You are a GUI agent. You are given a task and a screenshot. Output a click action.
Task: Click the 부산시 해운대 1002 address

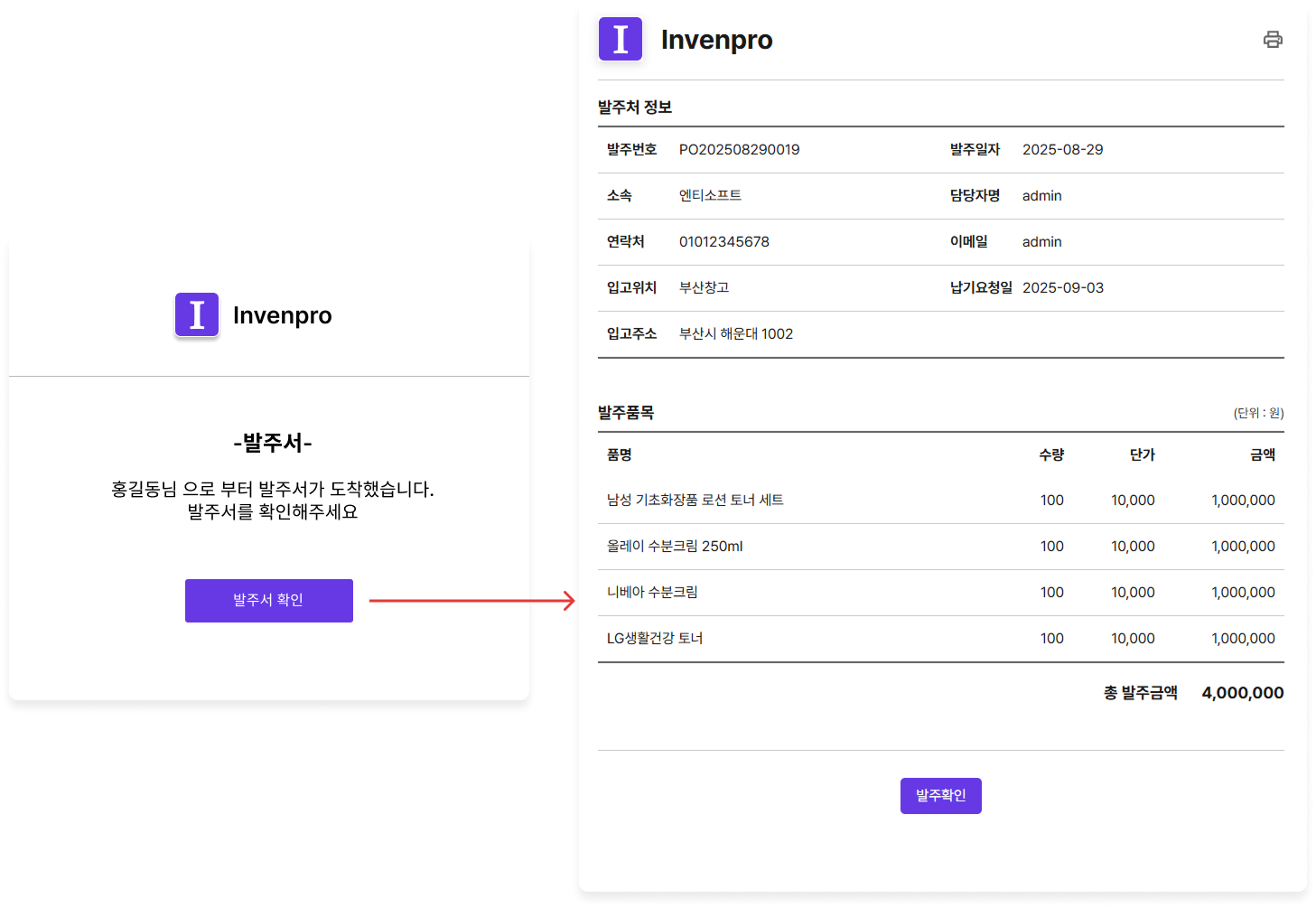pos(735,334)
